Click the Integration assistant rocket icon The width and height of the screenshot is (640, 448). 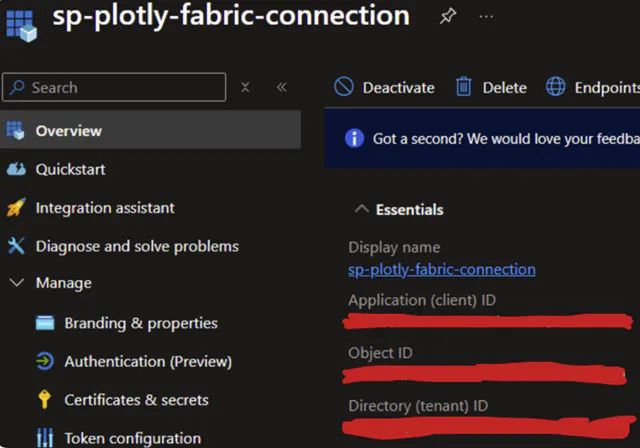click(16, 208)
